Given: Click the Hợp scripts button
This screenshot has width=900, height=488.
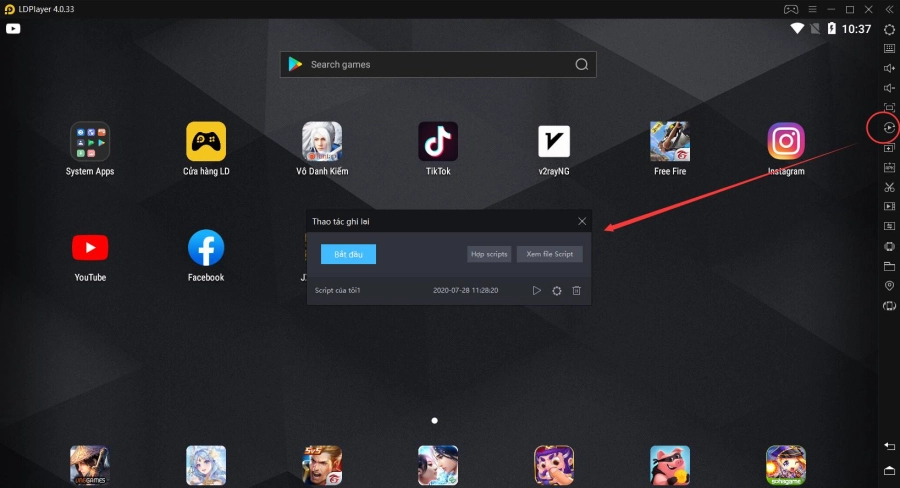Looking at the screenshot, I should tap(489, 254).
